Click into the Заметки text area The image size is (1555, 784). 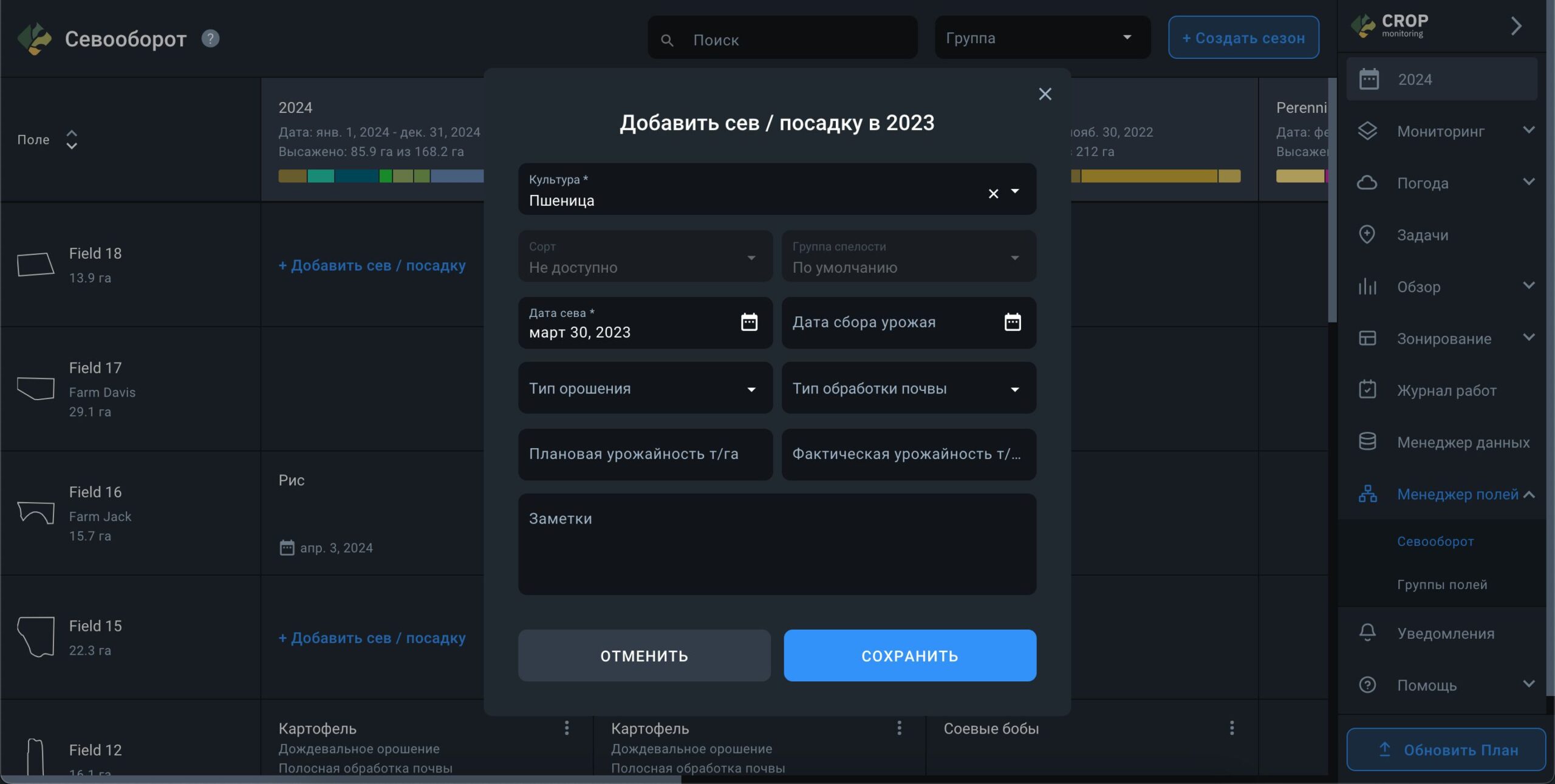point(776,544)
